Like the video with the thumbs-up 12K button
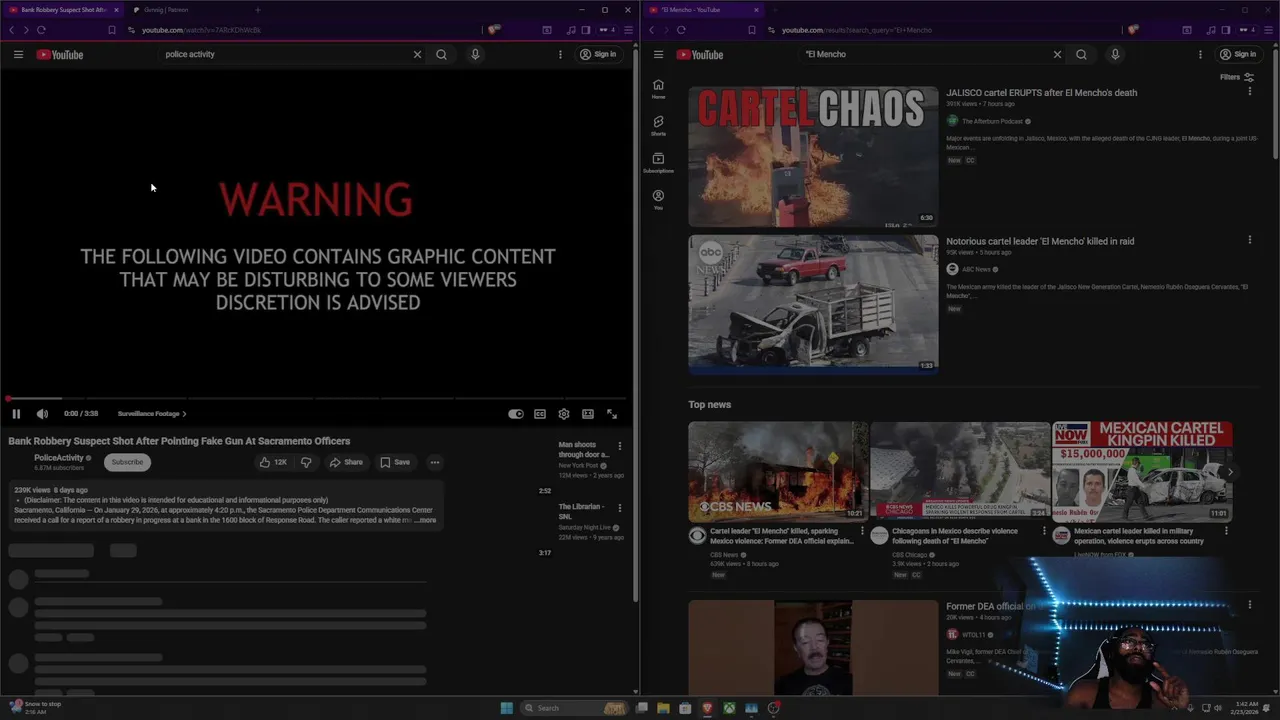This screenshot has height=720, width=1280. [x=273, y=462]
